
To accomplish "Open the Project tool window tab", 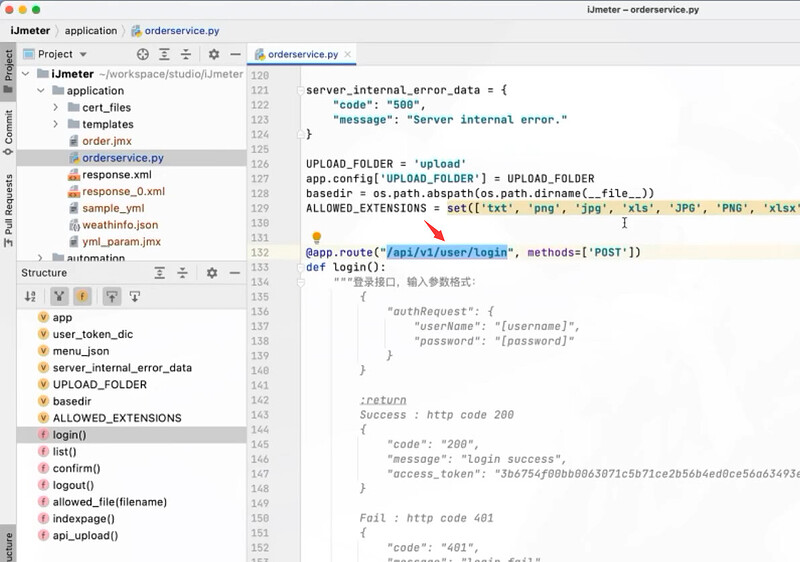I will point(8,71).
